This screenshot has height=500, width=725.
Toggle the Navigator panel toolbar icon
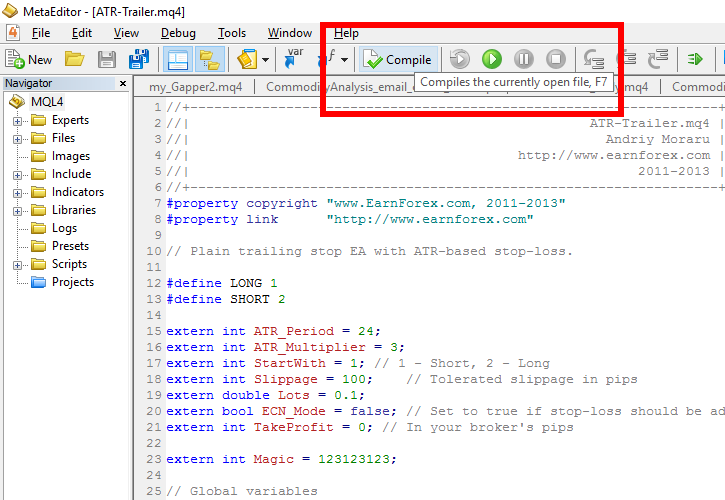pos(177,59)
